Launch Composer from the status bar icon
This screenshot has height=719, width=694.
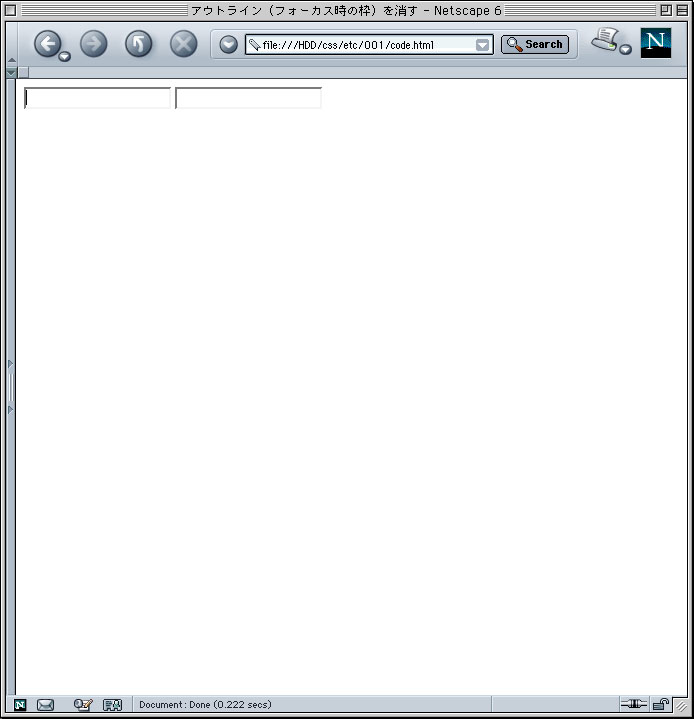pos(83,705)
